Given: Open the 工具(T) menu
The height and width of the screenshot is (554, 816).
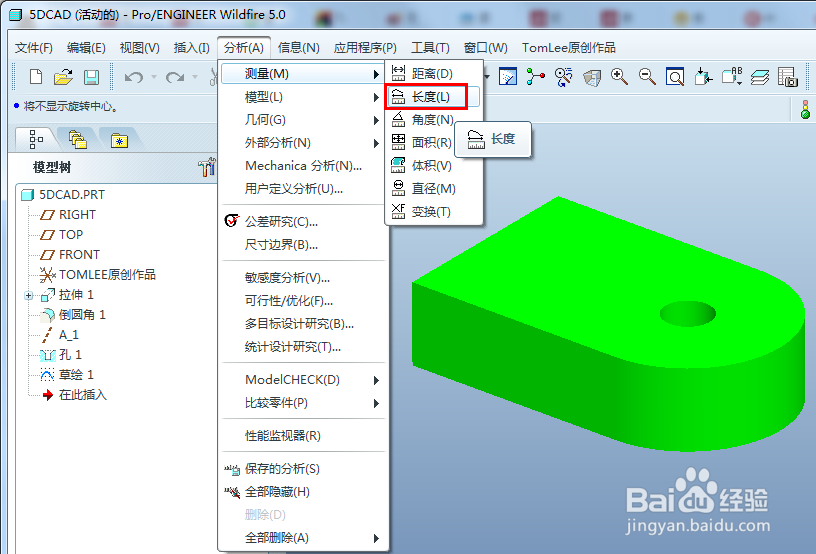Looking at the screenshot, I should (x=430, y=48).
